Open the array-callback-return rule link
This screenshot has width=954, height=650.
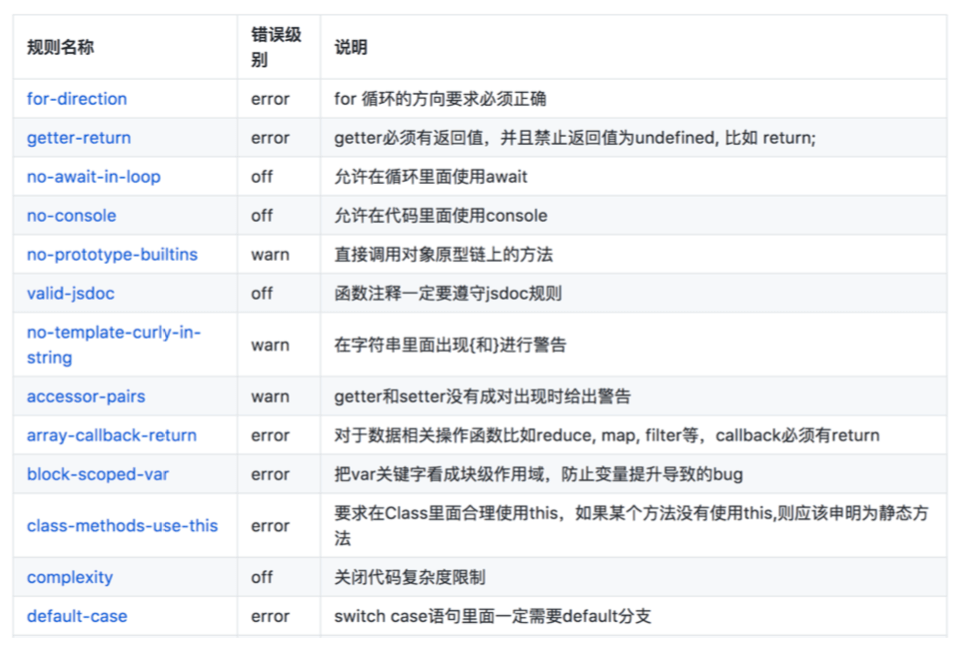click(111, 436)
